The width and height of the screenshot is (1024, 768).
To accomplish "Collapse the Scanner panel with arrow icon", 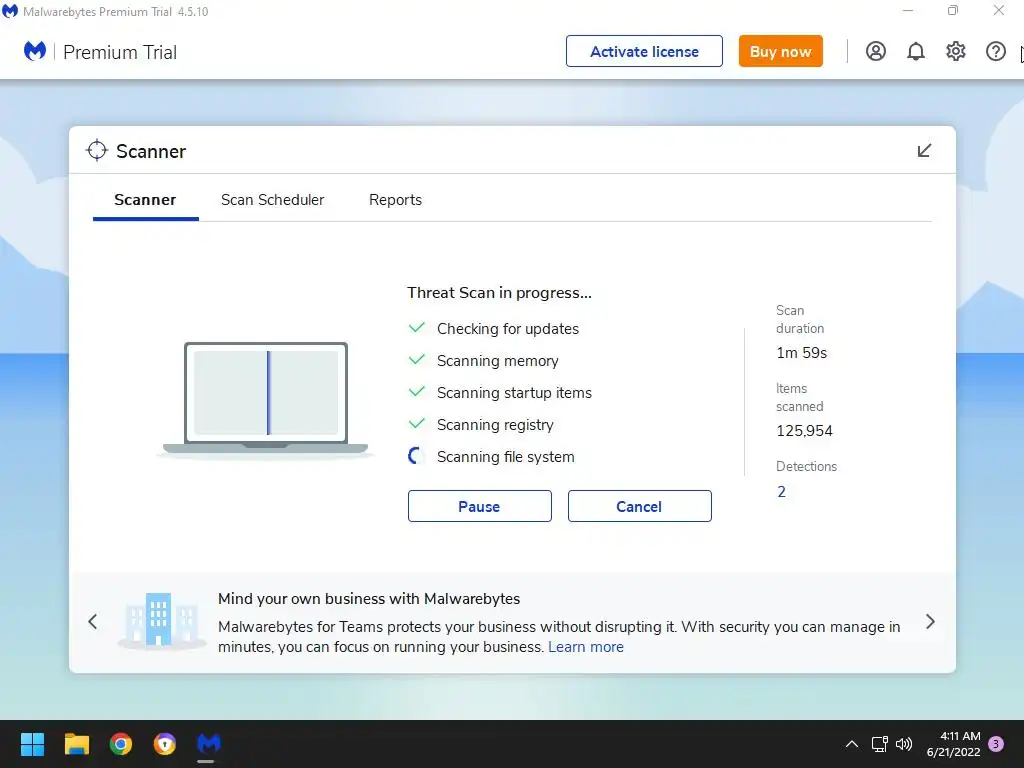I will click(x=924, y=151).
